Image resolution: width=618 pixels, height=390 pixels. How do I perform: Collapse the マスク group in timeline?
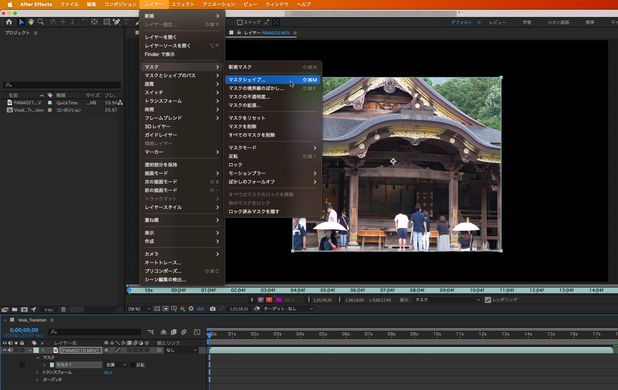coord(38,358)
